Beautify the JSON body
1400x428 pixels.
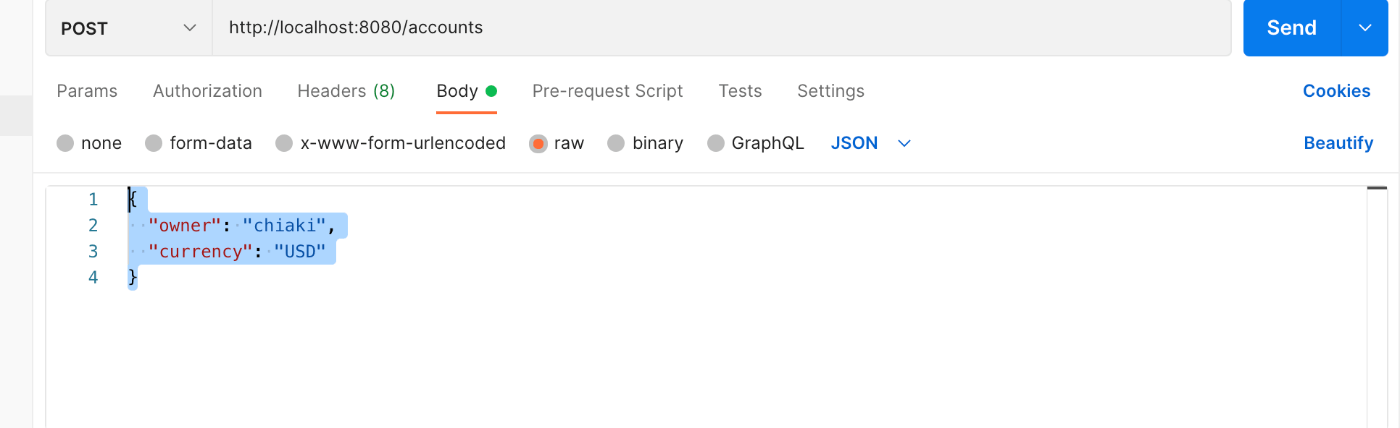point(1338,143)
